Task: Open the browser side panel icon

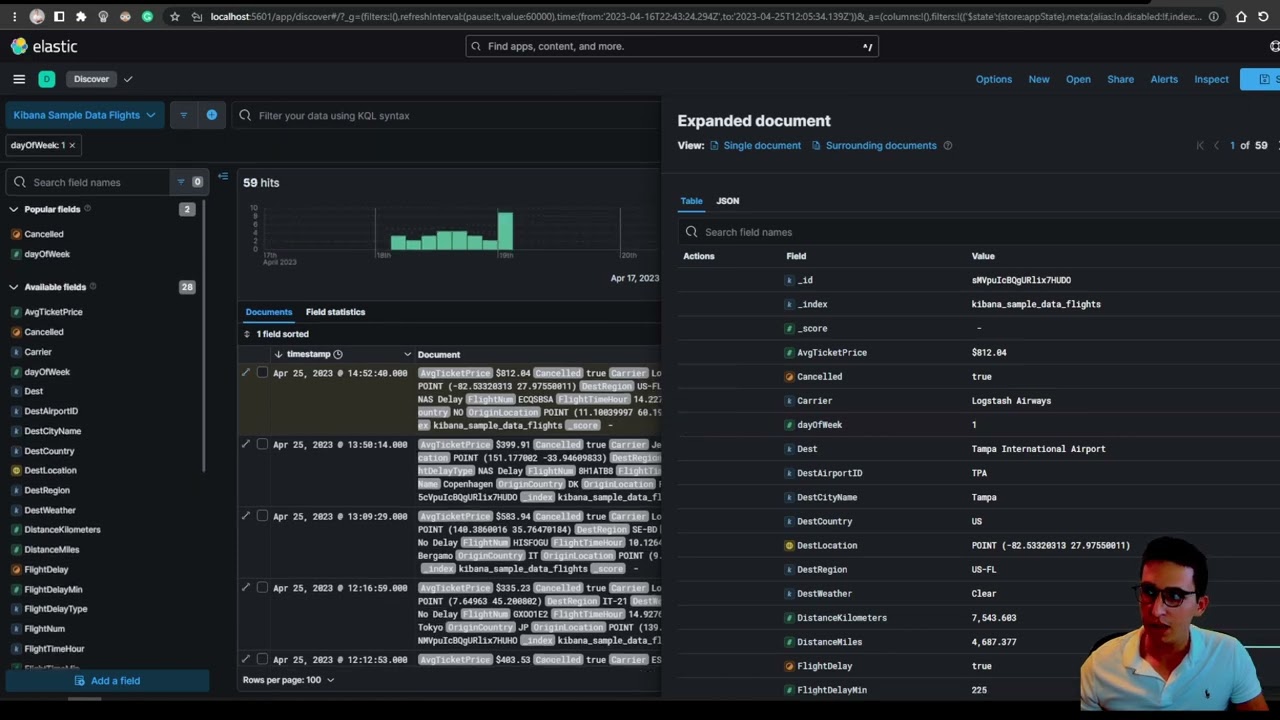Action: coord(59,17)
